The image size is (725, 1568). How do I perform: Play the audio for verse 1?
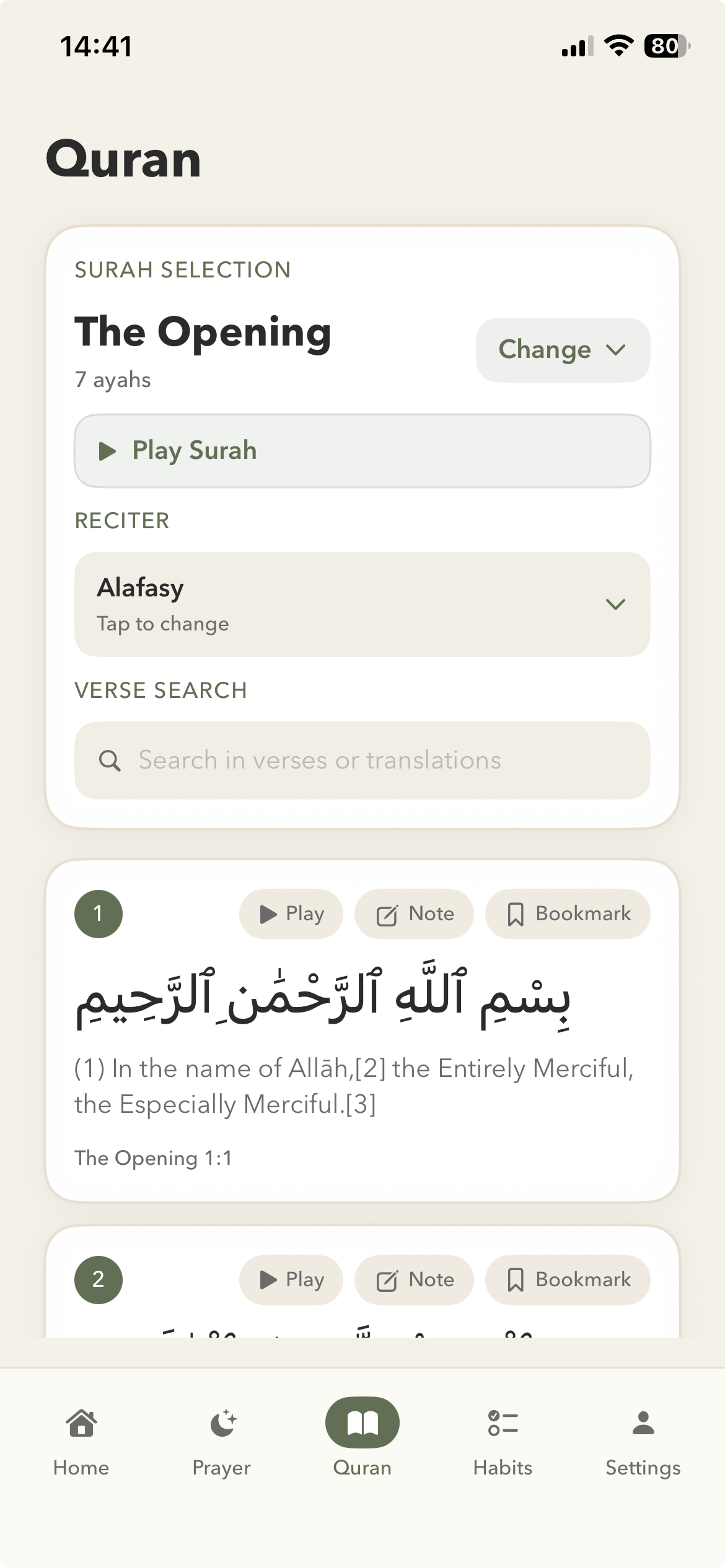click(x=291, y=913)
